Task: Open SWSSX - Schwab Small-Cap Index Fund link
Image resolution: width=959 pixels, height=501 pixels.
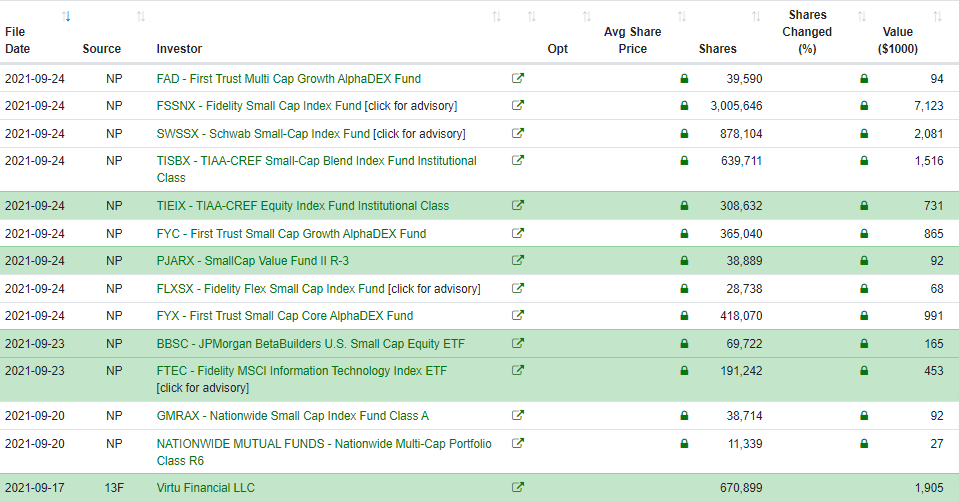Action: tap(263, 133)
